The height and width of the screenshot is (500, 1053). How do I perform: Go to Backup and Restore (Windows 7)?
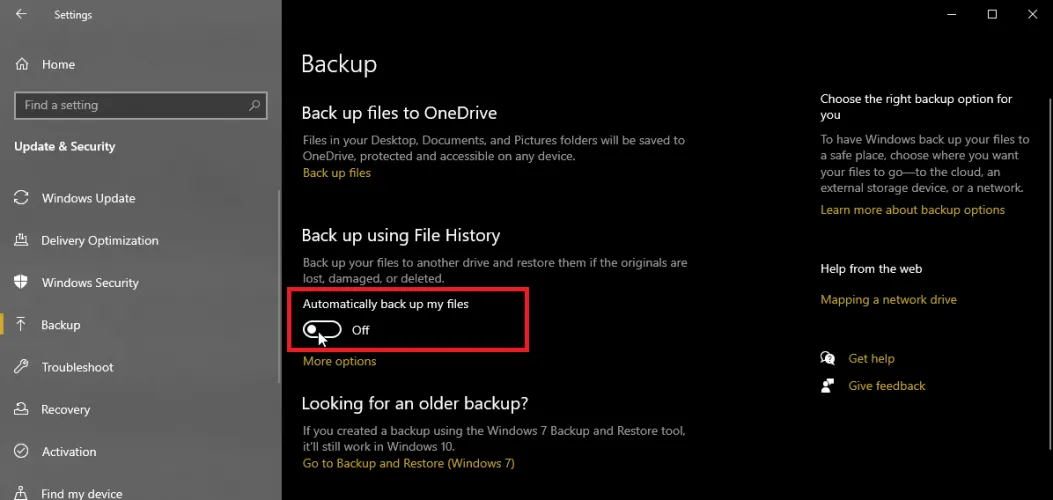pyautogui.click(x=408, y=463)
